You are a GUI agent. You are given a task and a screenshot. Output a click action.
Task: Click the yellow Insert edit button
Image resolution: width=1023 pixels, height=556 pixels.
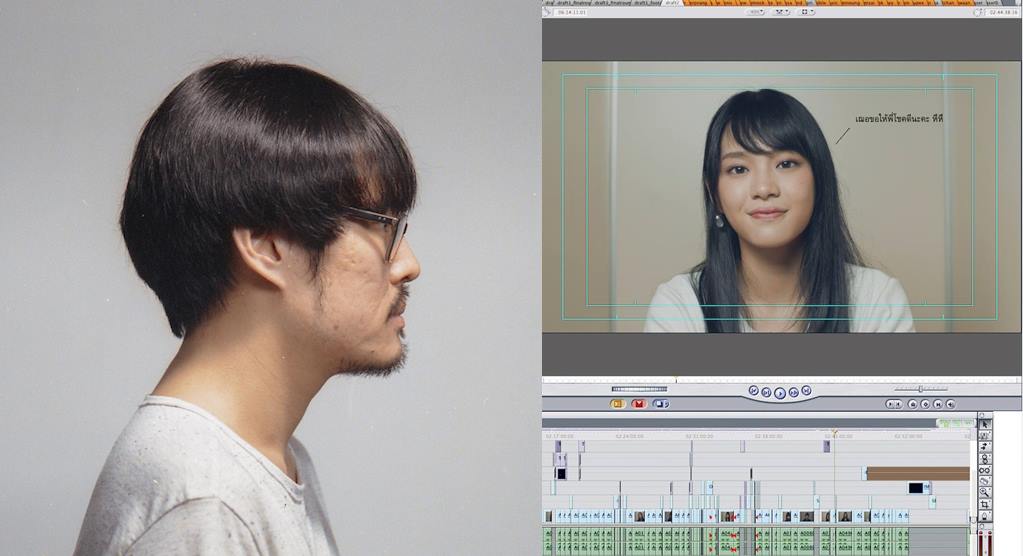tap(617, 404)
